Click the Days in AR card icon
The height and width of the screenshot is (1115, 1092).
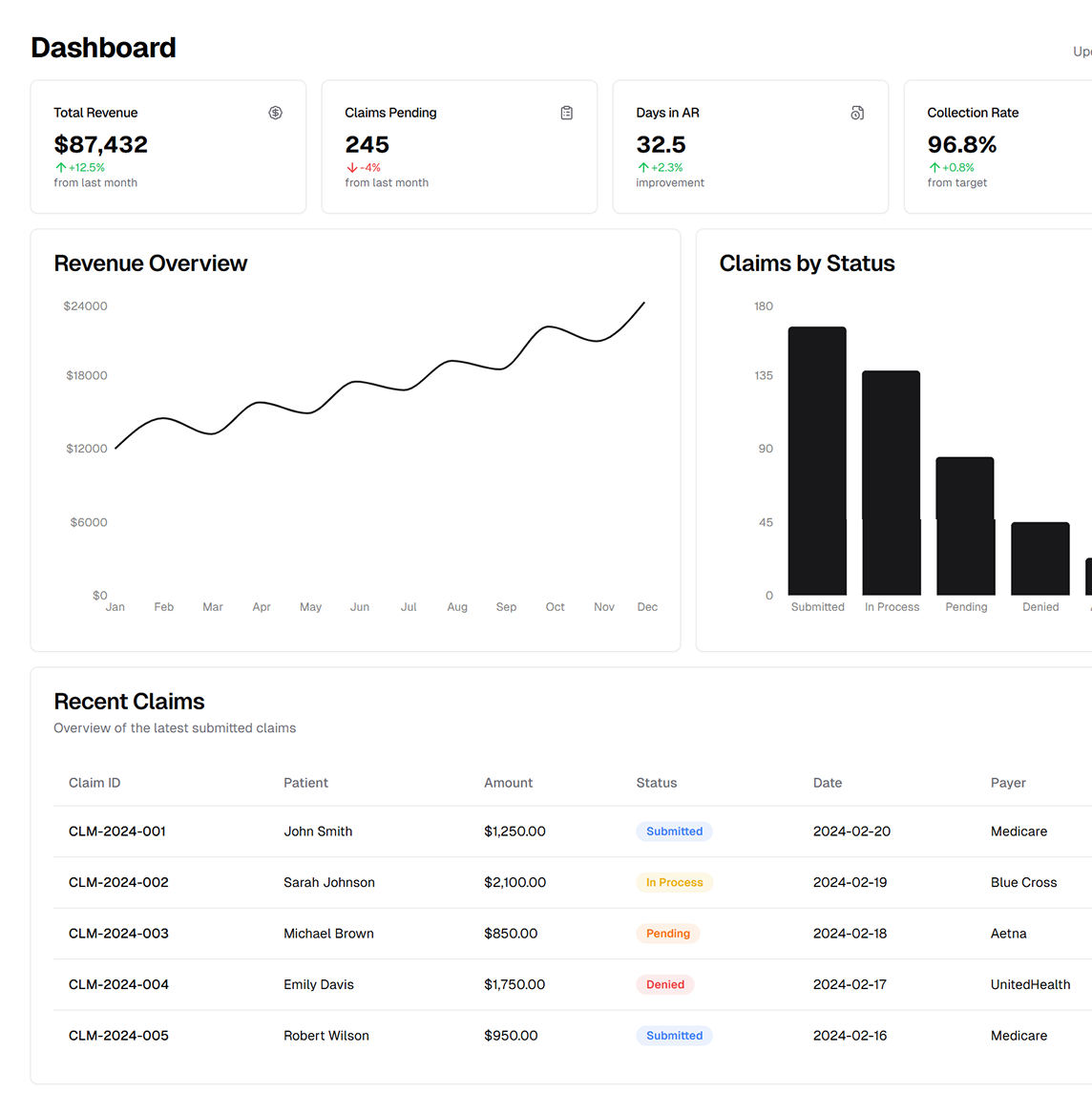tap(857, 113)
